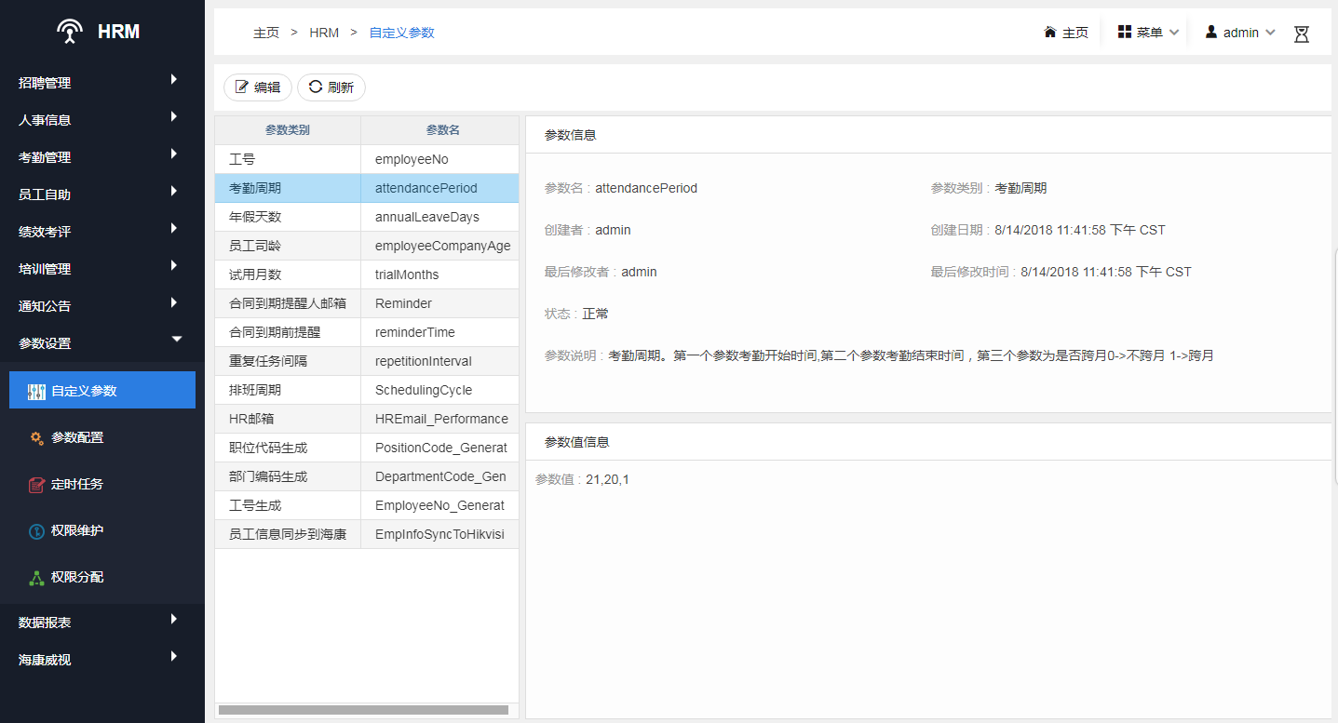
Task: Click the 定时任务 schedule icon
Action: point(37,485)
